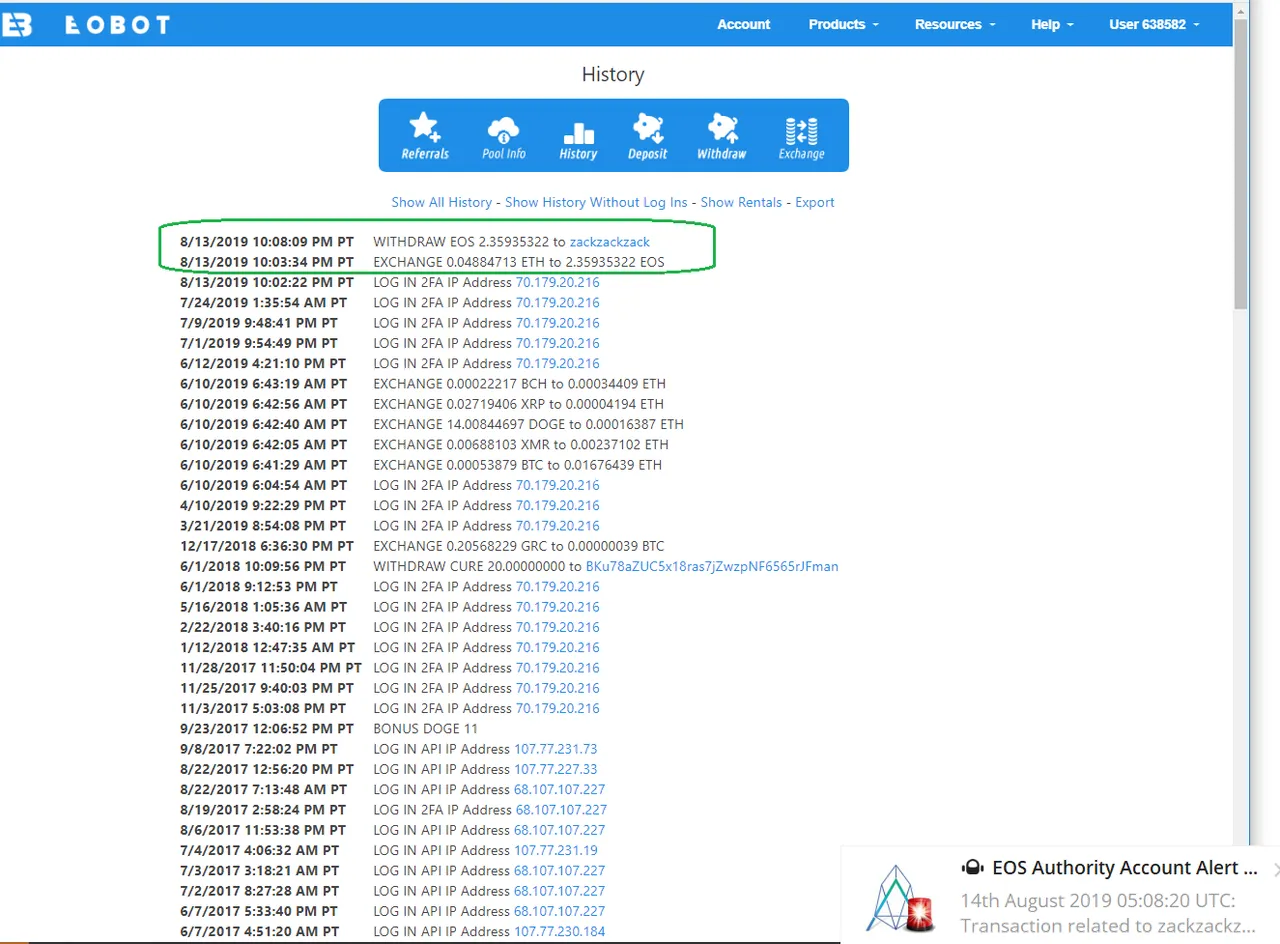Open the CURE withdraw address BKu78aZUC5x18ras7jZwzpNF6565rJFman
The width and height of the screenshot is (1280, 944).
(712, 566)
